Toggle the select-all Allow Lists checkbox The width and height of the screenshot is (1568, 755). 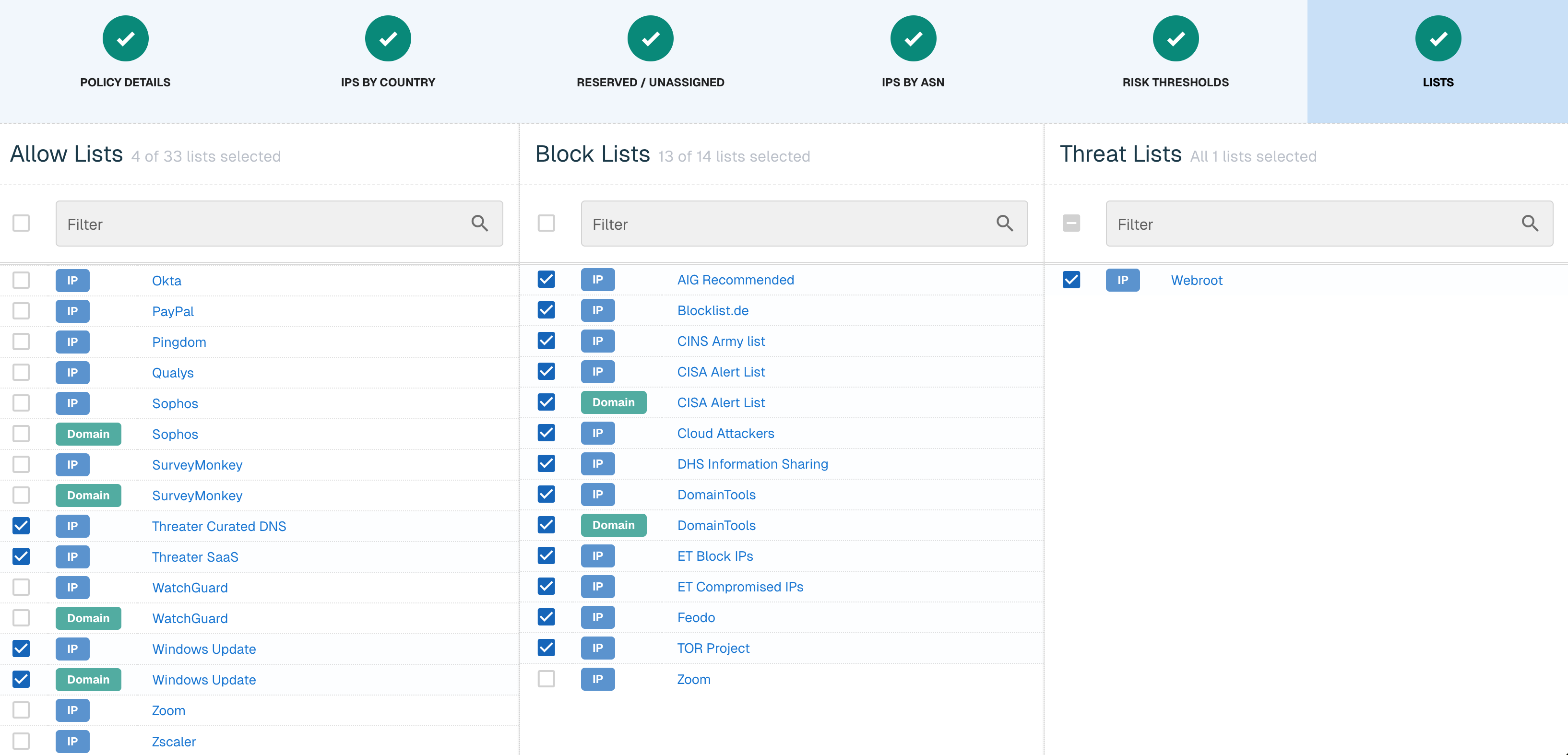point(21,223)
